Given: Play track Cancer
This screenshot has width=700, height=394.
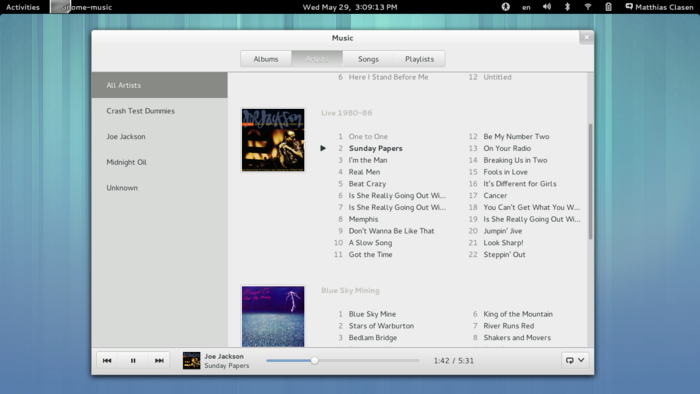Looking at the screenshot, I should pyautogui.click(x=495, y=195).
